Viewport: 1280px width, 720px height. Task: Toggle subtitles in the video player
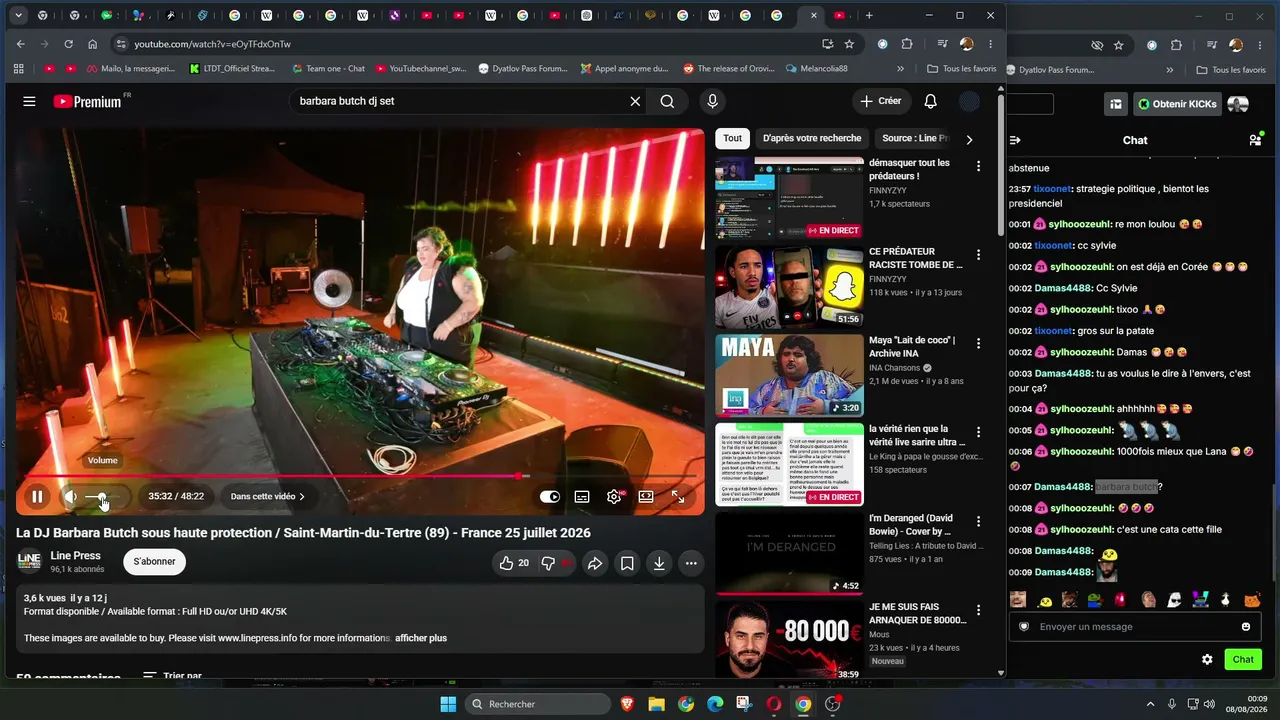(582, 496)
